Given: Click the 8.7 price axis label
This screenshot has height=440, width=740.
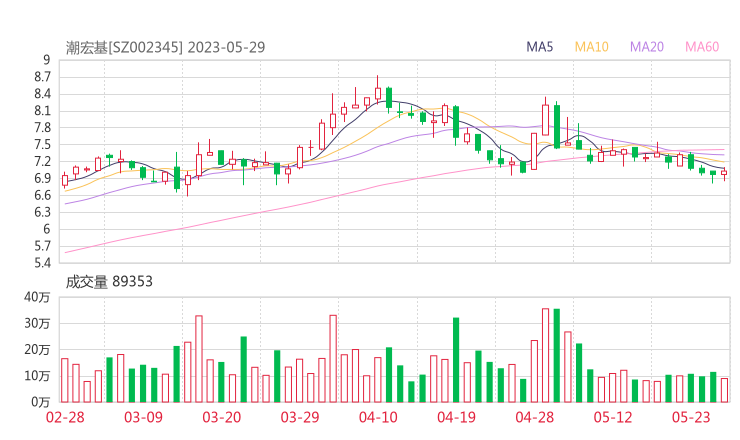Looking at the screenshot, I should [42, 77].
